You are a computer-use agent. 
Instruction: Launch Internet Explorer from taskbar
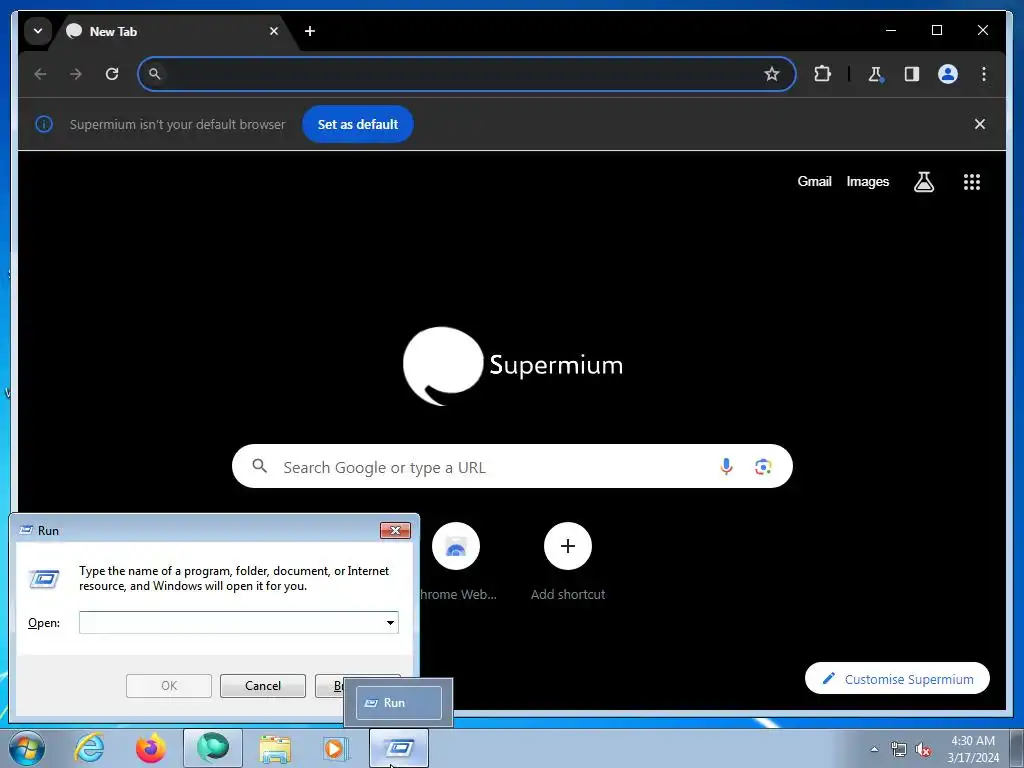tap(89, 748)
